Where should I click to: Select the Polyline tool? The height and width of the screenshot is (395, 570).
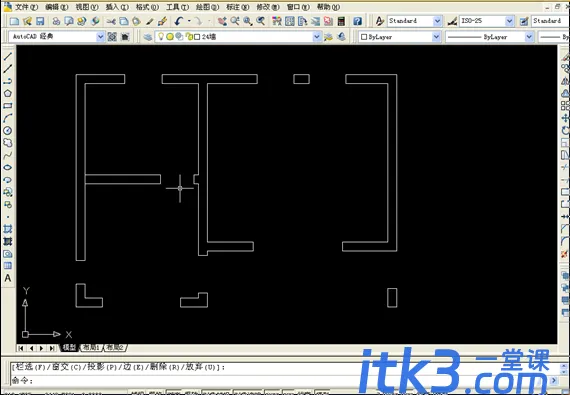click(8, 81)
